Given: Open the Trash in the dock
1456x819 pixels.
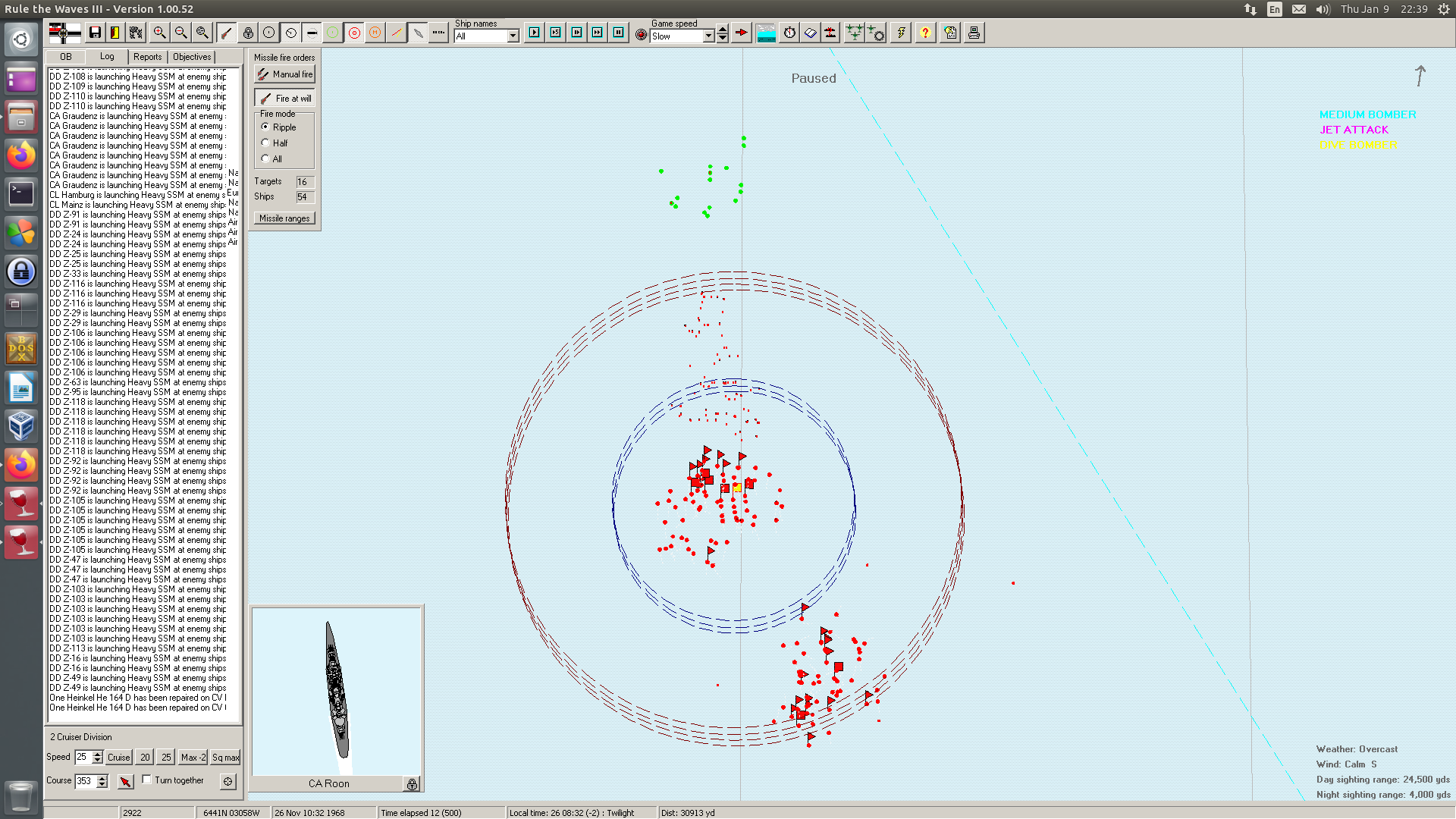Looking at the screenshot, I should (21, 796).
